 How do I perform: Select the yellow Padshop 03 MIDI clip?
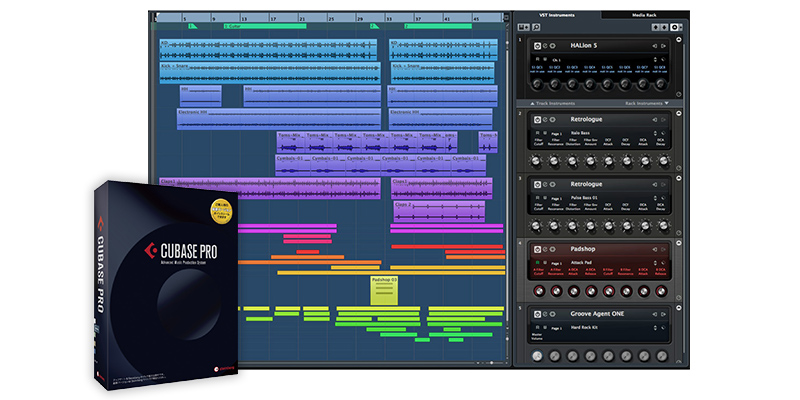384,291
